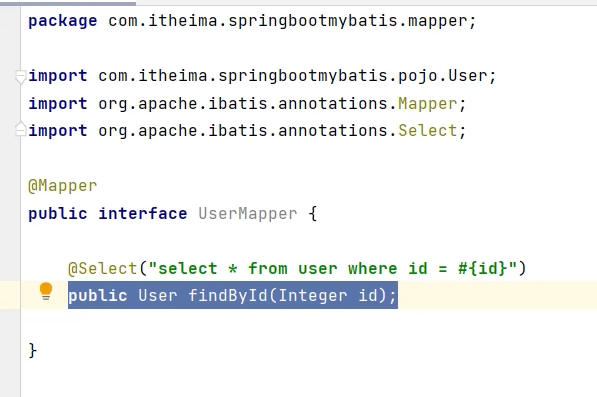597x397 pixels.
Task: Click the word 'package' keyword
Action: [63, 21]
